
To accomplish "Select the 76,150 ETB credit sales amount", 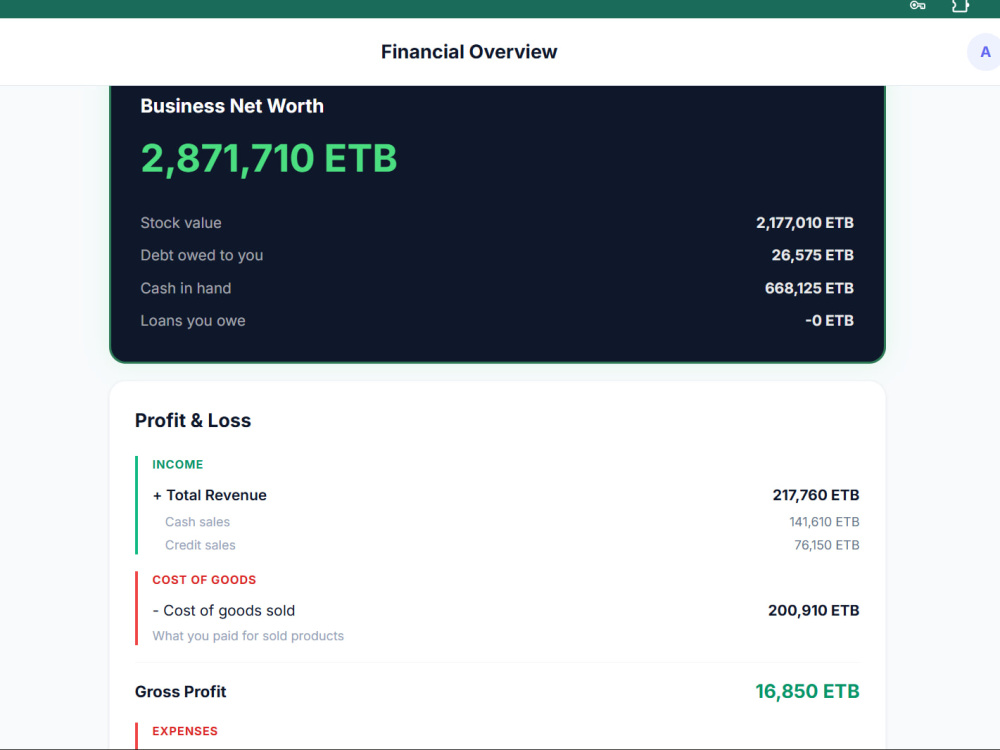I will (x=827, y=545).
